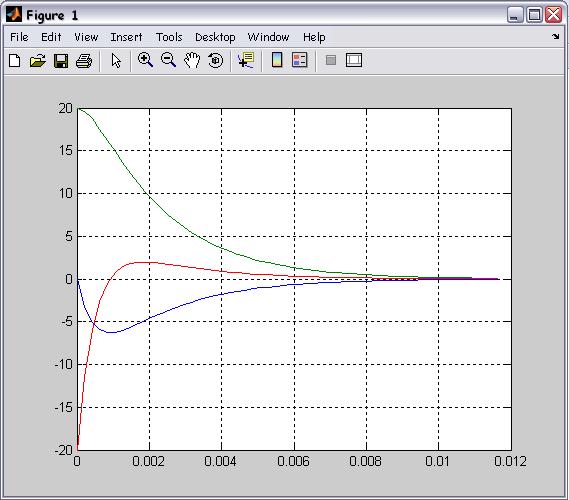Save the figure with the floppy icon
The height and width of the screenshot is (500, 569).
click(61, 61)
